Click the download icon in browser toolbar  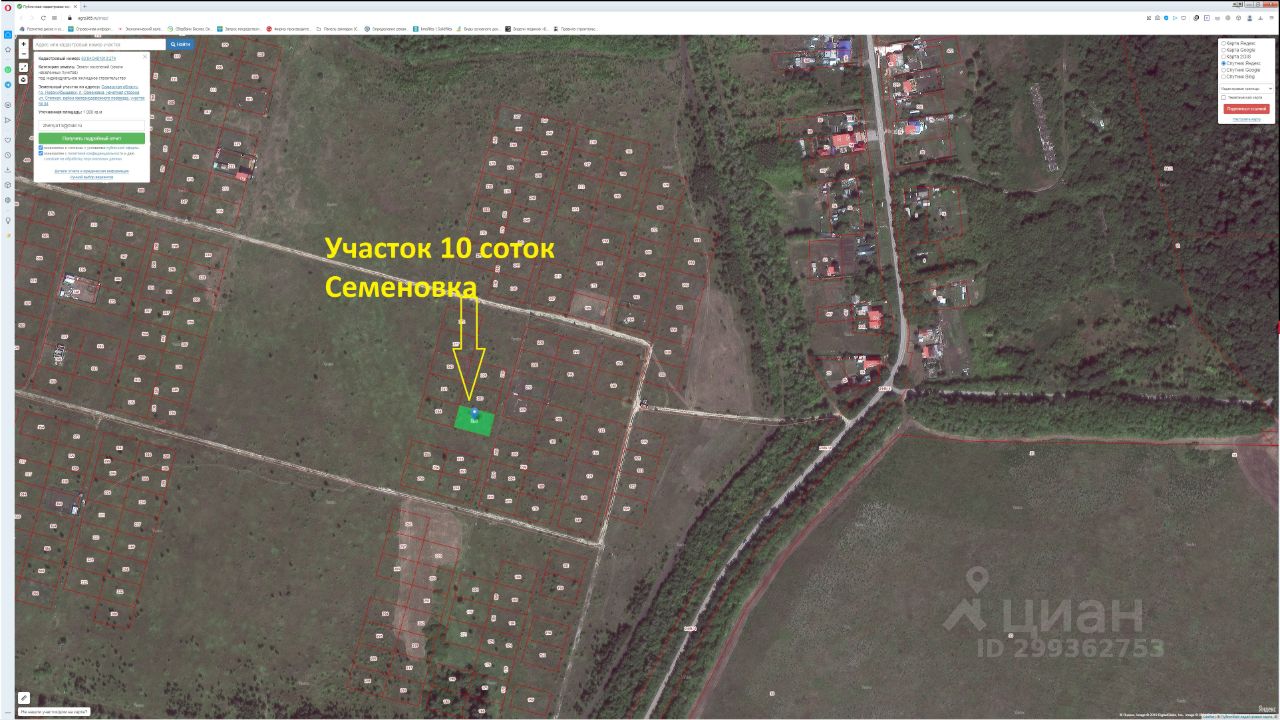[x=1261, y=18]
